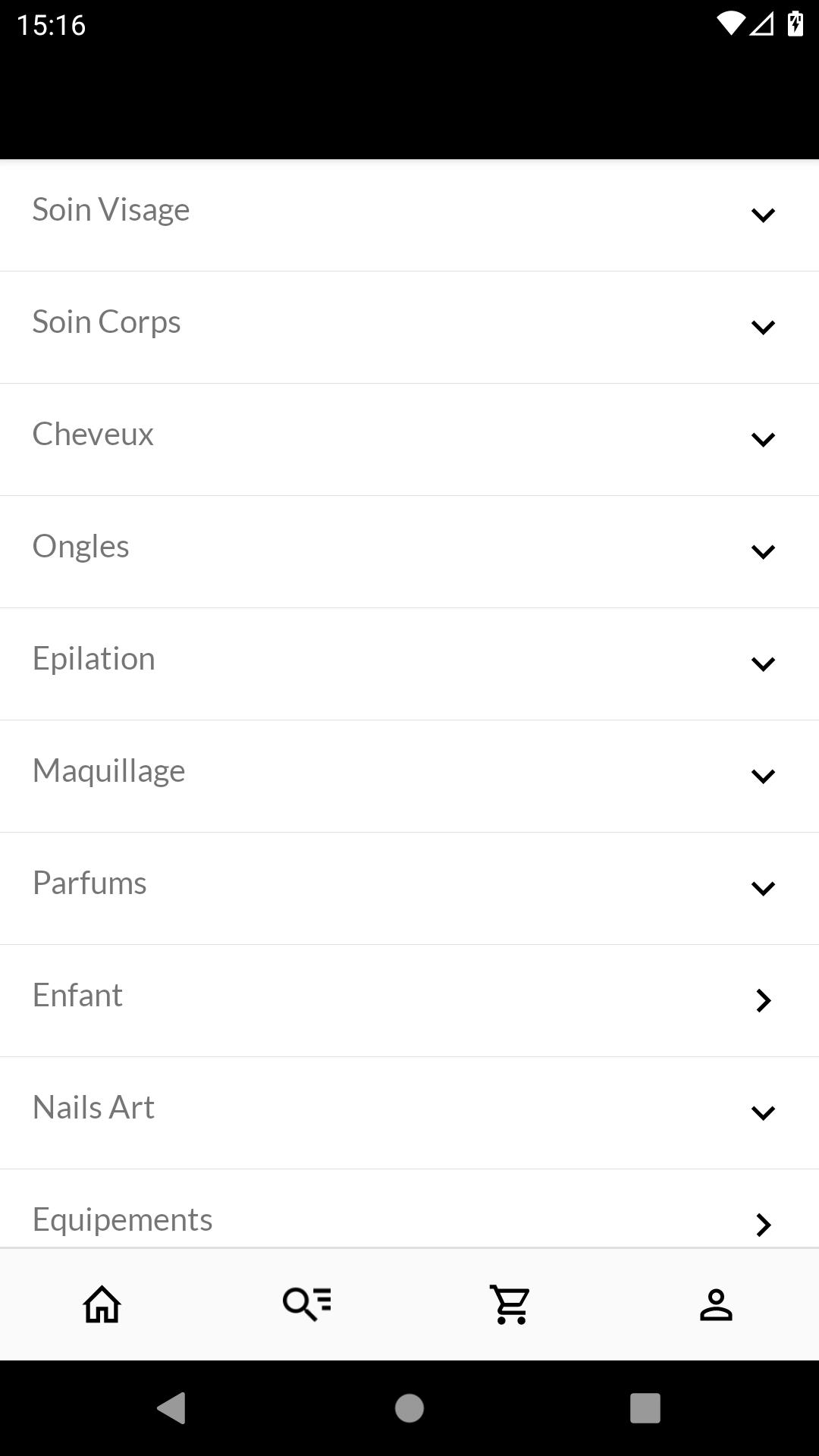The width and height of the screenshot is (819, 1456).
Task: Expand the Epilation chevron
Action: coord(763,664)
